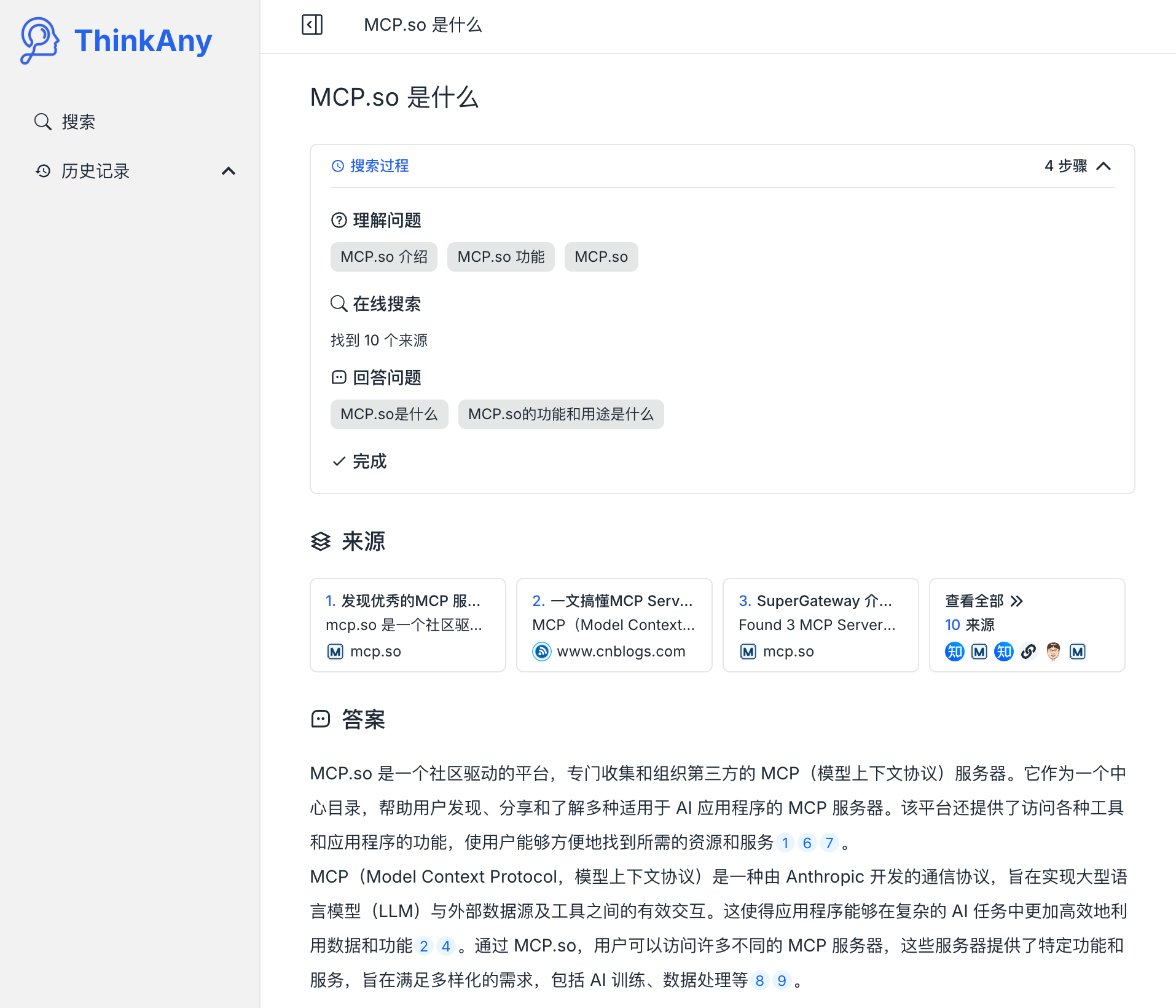Click the ThinkAny head logo icon
This screenshot has width=1176, height=1008.
39,41
